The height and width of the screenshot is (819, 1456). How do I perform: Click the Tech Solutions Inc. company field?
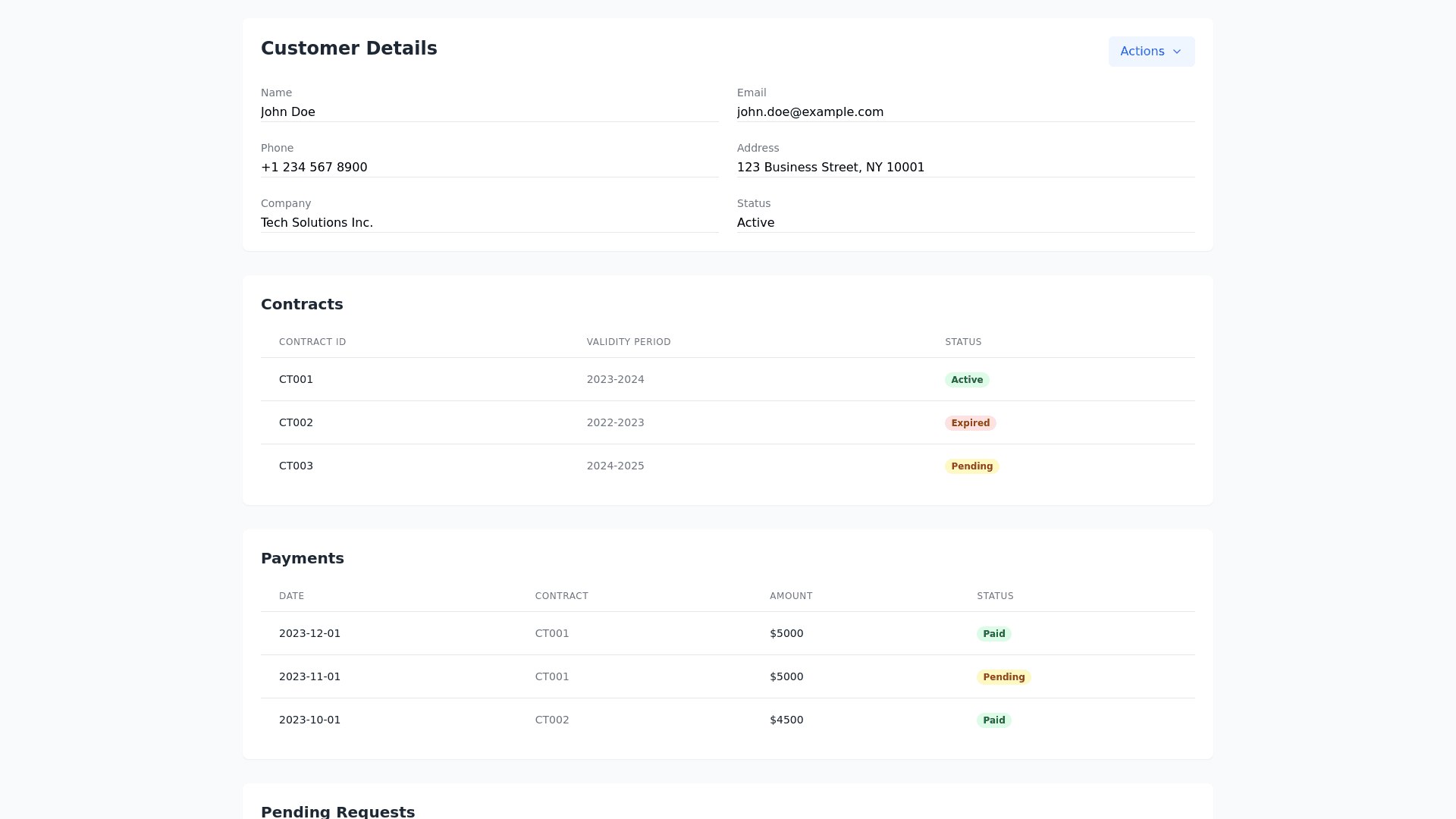point(317,223)
